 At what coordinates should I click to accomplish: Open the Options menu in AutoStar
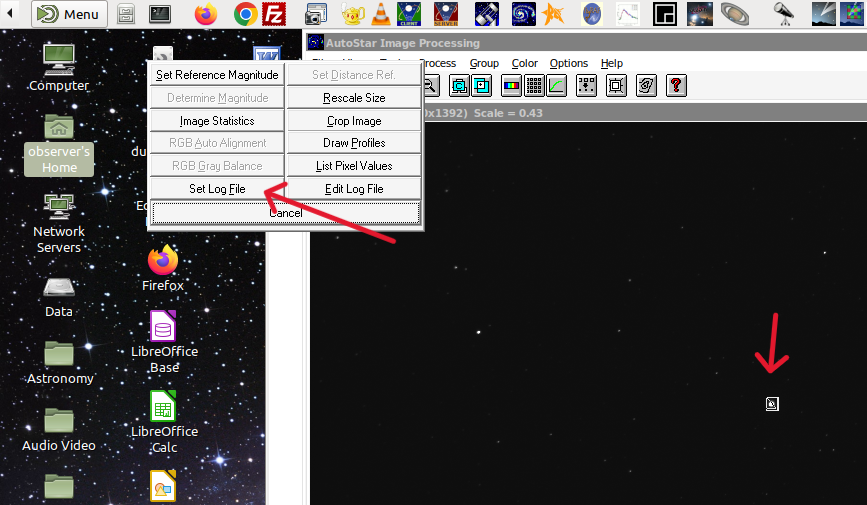point(569,63)
